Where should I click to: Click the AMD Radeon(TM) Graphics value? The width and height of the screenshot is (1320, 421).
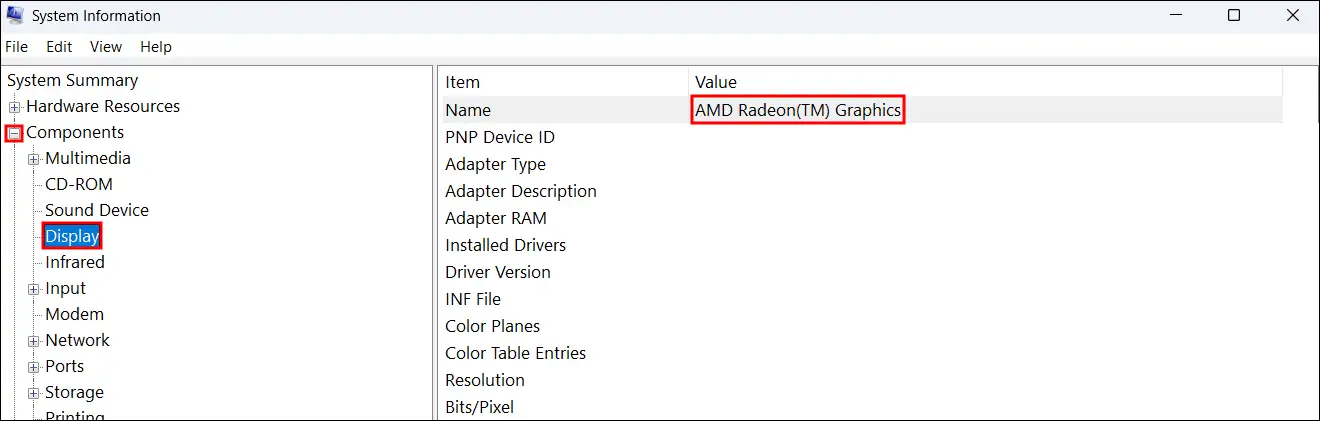coord(798,110)
